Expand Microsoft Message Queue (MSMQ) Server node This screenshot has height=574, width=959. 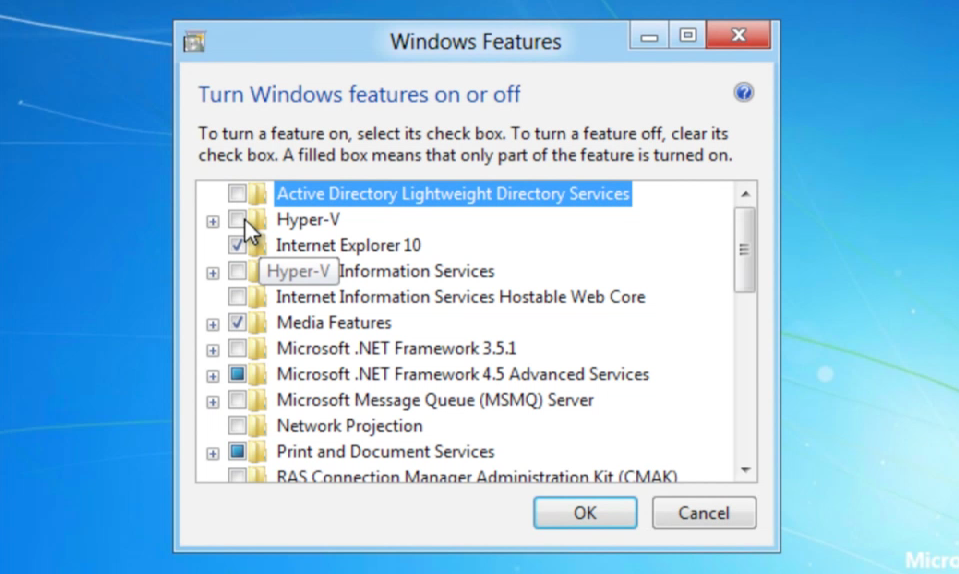click(x=212, y=402)
